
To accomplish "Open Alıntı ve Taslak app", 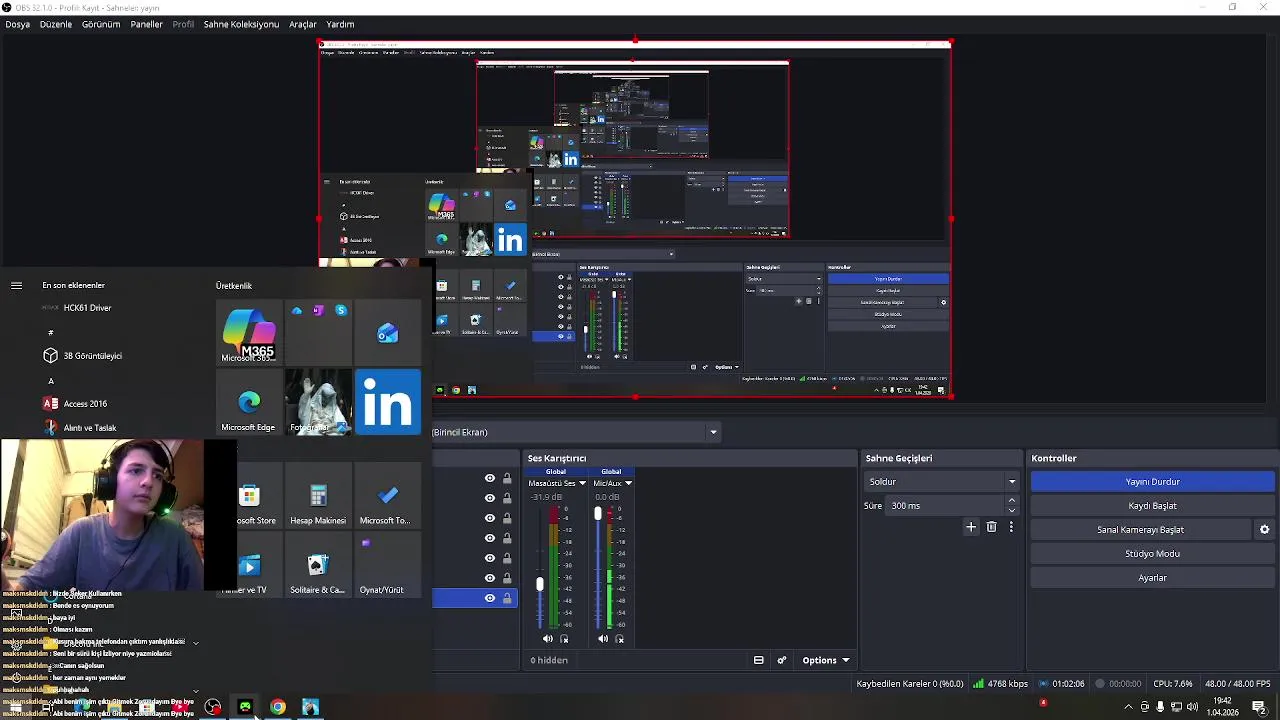I will (80, 428).
